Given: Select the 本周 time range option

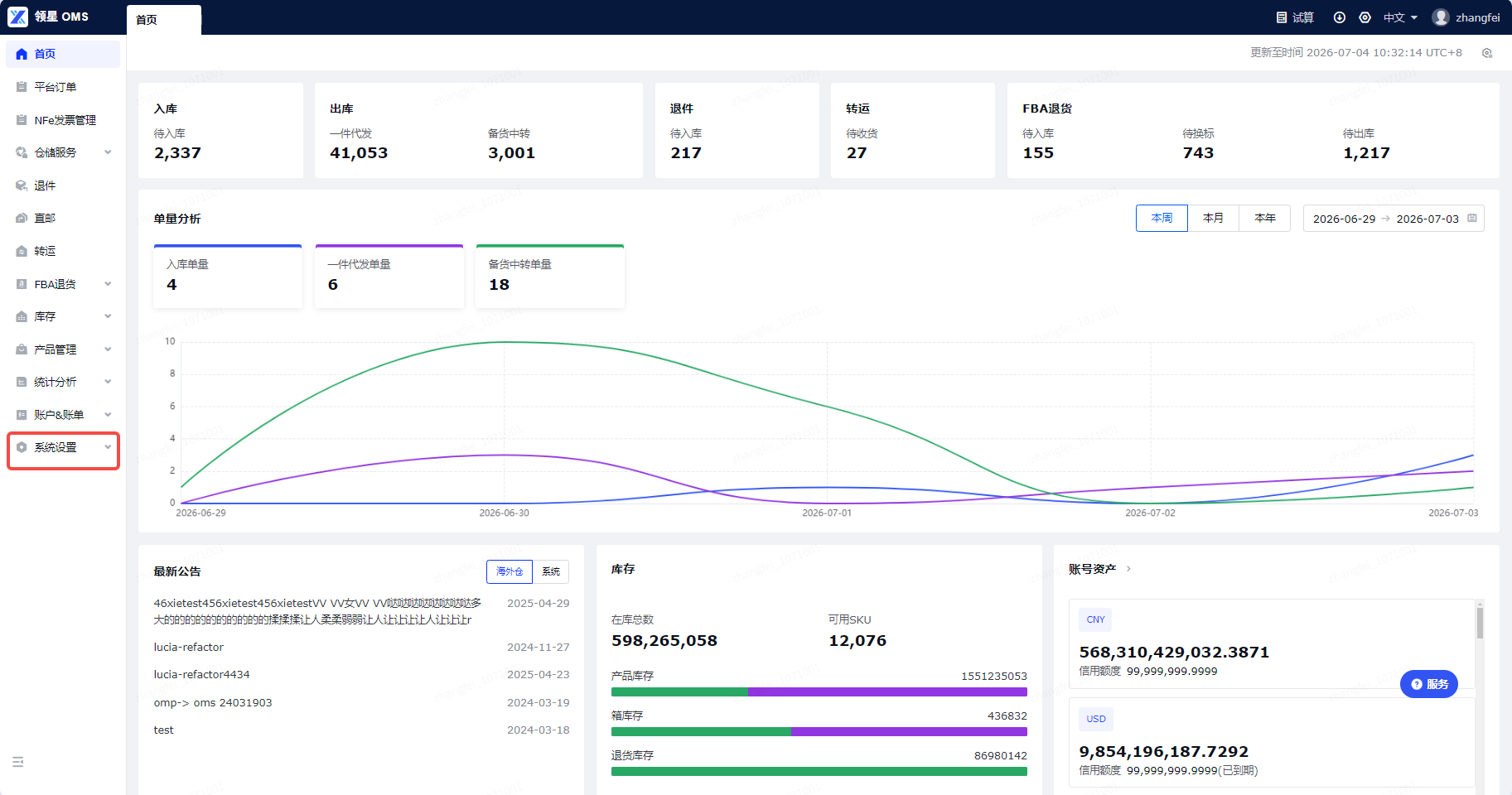Looking at the screenshot, I should coord(1162,219).
